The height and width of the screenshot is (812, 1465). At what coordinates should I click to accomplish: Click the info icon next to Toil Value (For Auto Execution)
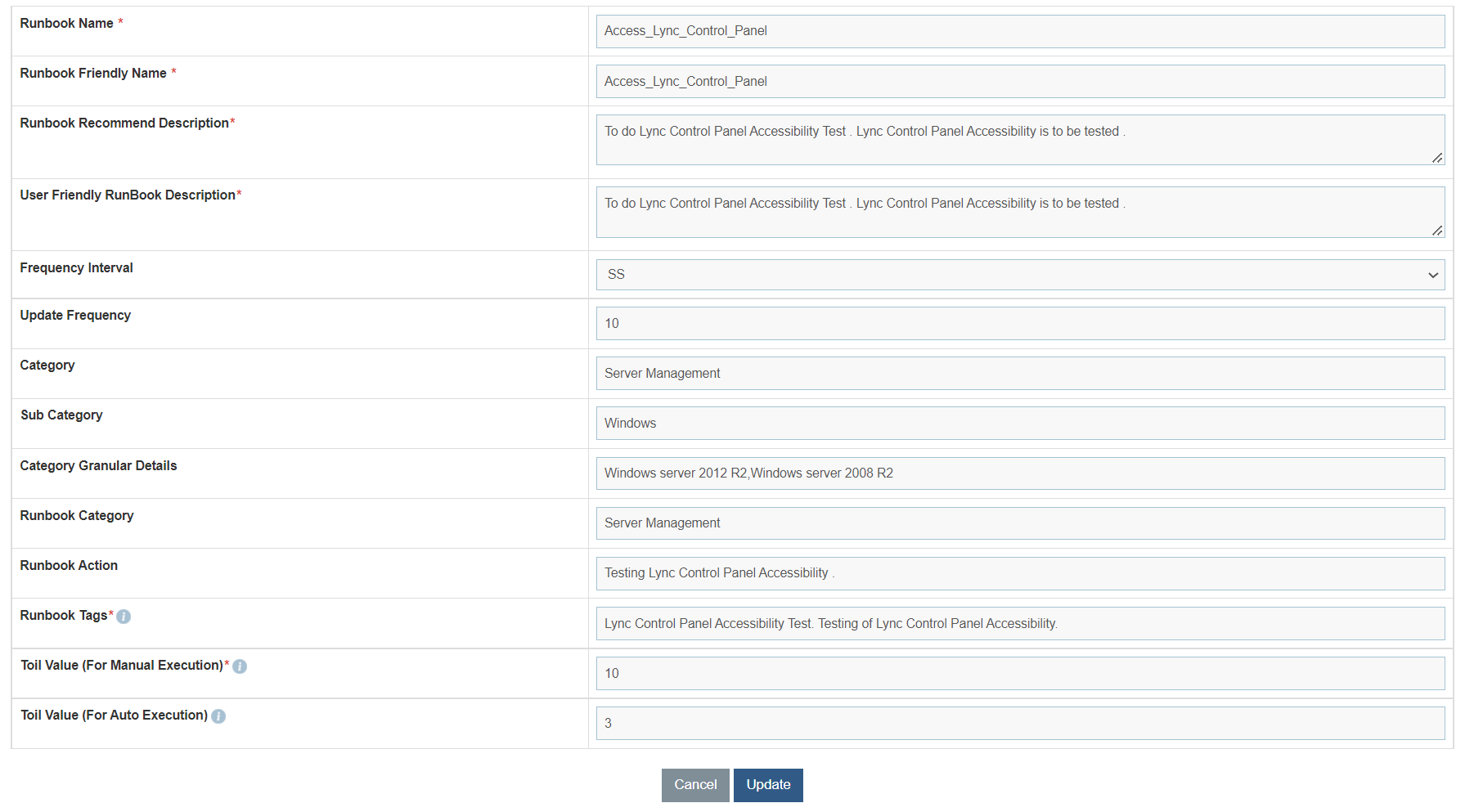[x=218, y=716]
